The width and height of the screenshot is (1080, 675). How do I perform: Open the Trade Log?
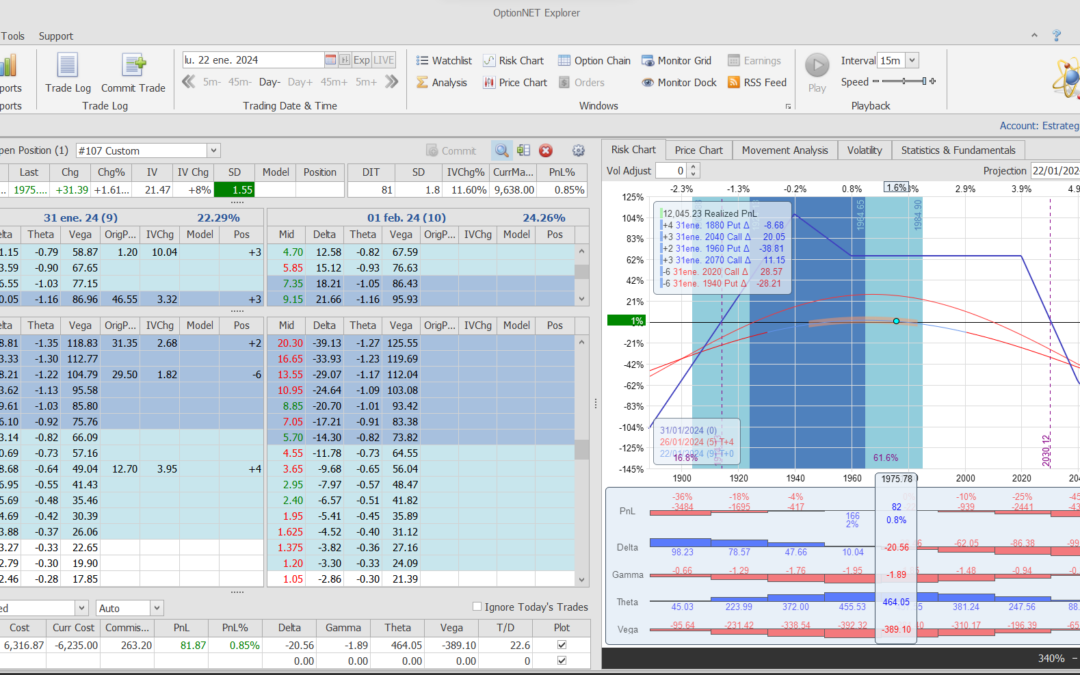67,72
